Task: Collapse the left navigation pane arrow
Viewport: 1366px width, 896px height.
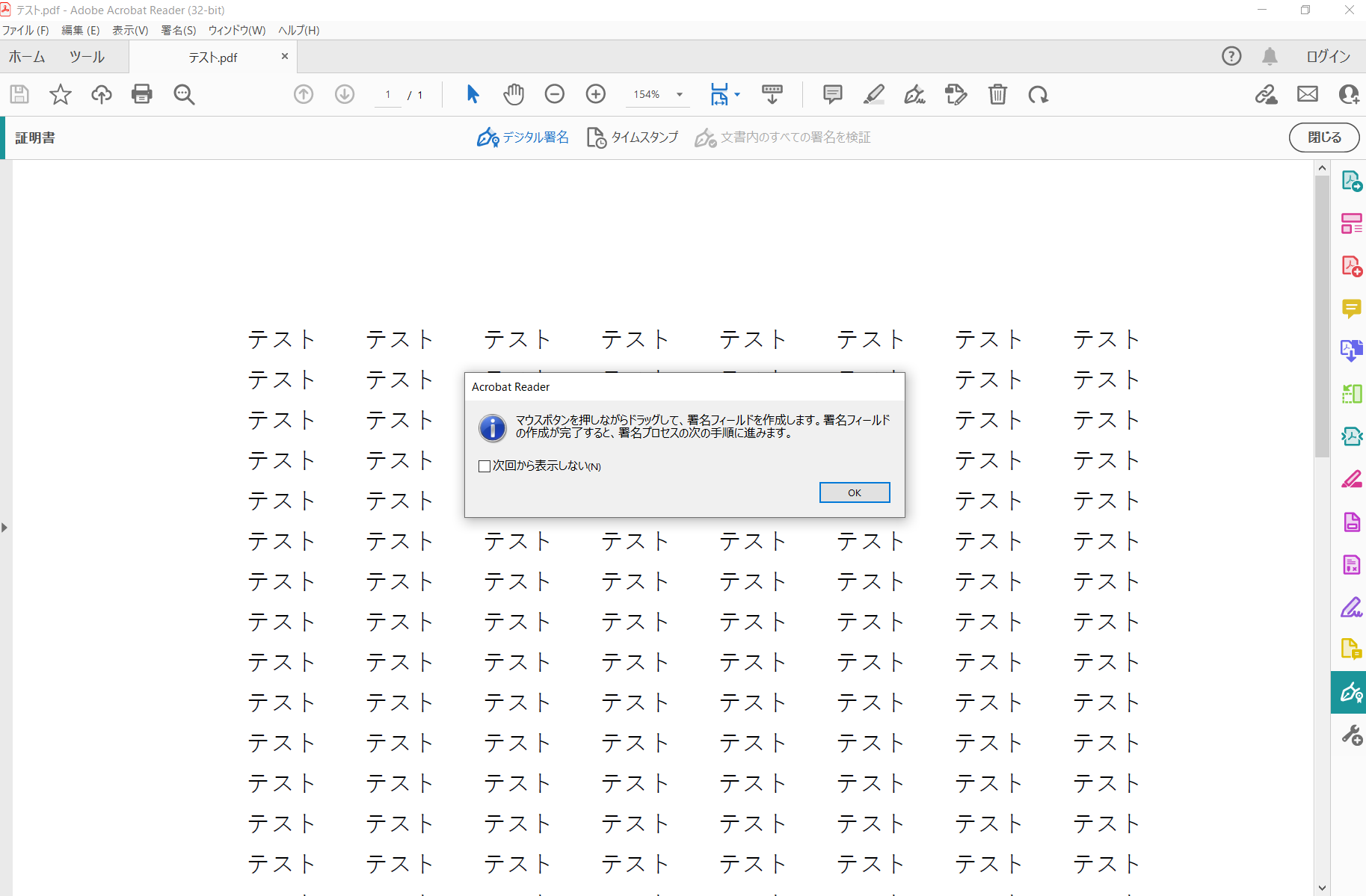Action: pyautogui.click(x=4, y=527)
